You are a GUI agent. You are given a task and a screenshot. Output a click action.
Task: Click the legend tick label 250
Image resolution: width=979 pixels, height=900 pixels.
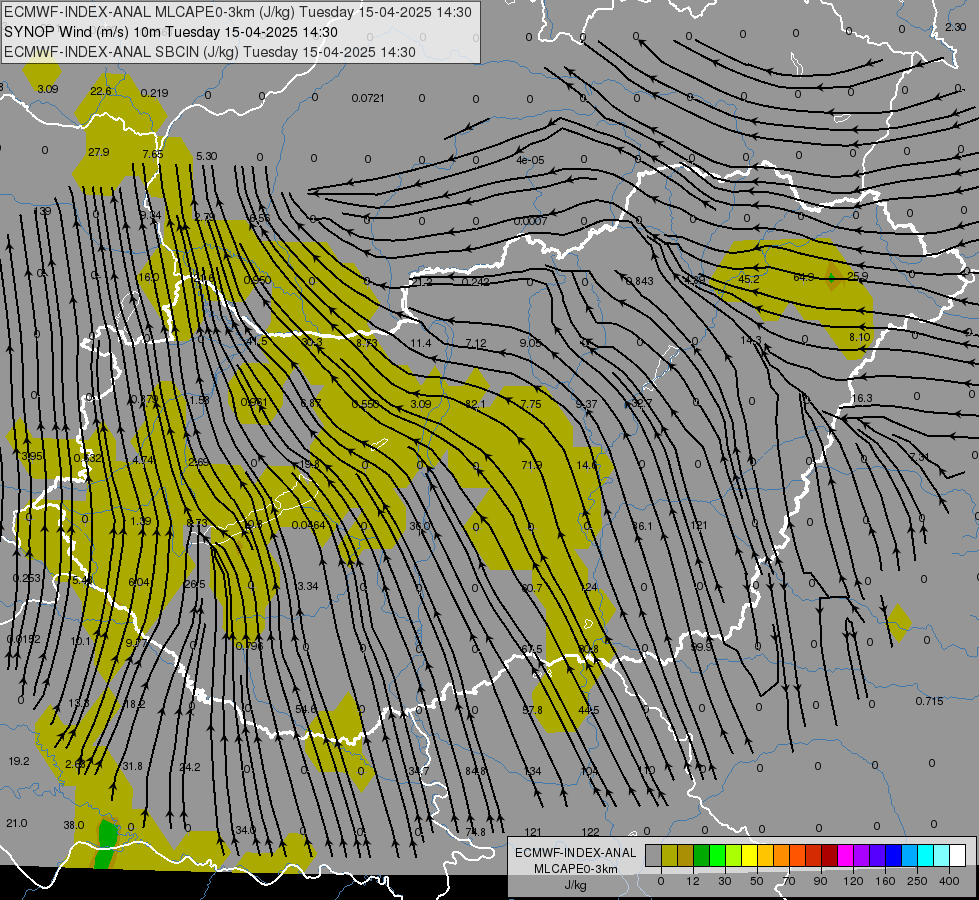(x=917, y=881)
